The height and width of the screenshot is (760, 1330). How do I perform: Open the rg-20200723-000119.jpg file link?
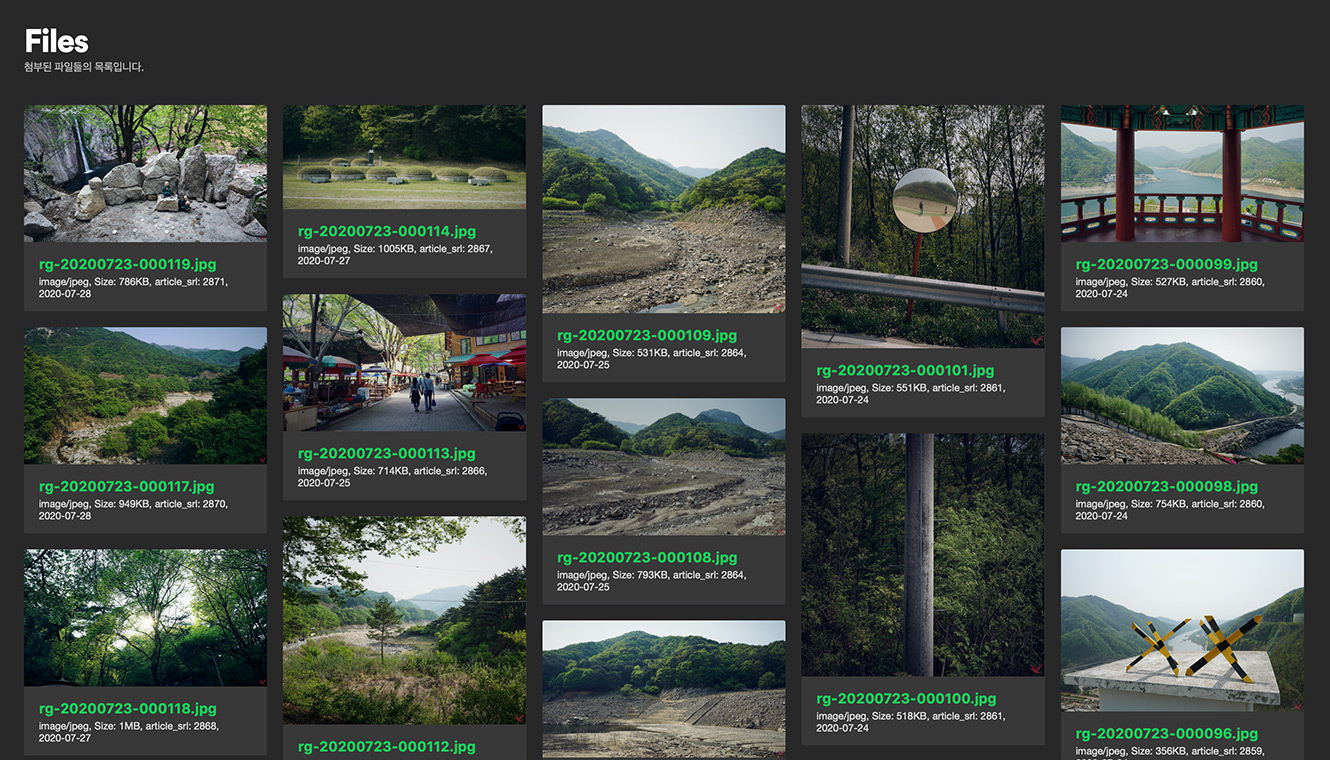pyautogui.click(x=127, y=265)
